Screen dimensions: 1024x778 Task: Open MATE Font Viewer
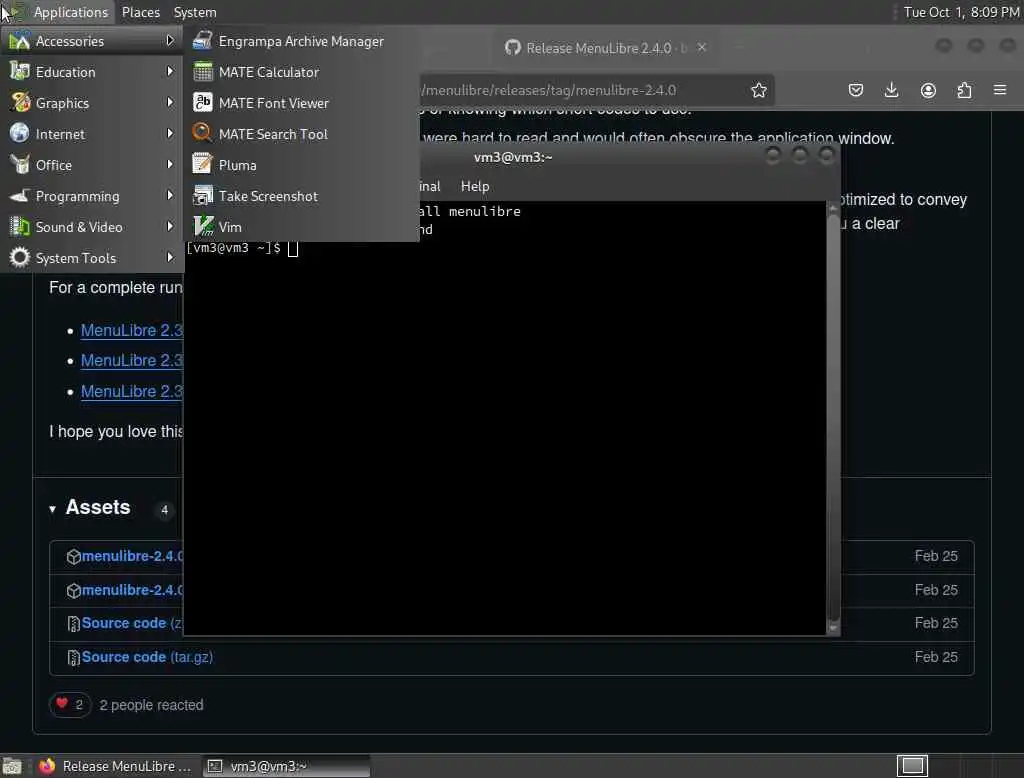[x=301, y=103]
